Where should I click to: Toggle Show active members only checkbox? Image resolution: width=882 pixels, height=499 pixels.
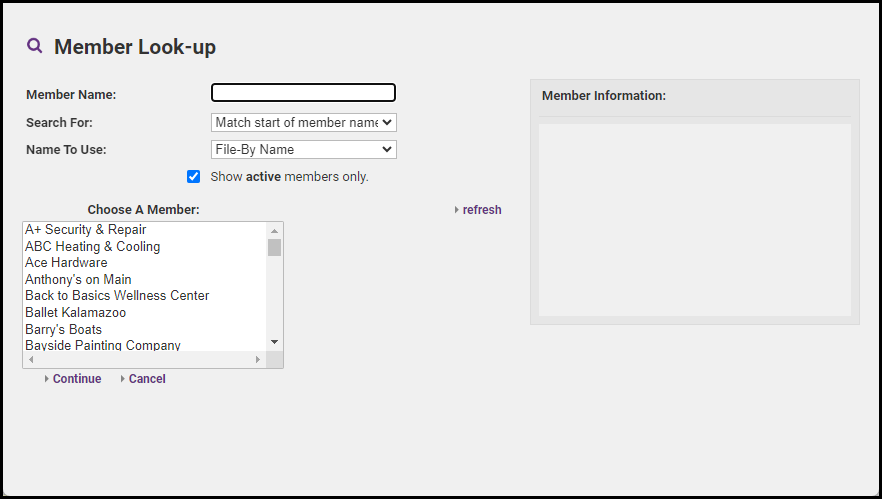[194, 177]
